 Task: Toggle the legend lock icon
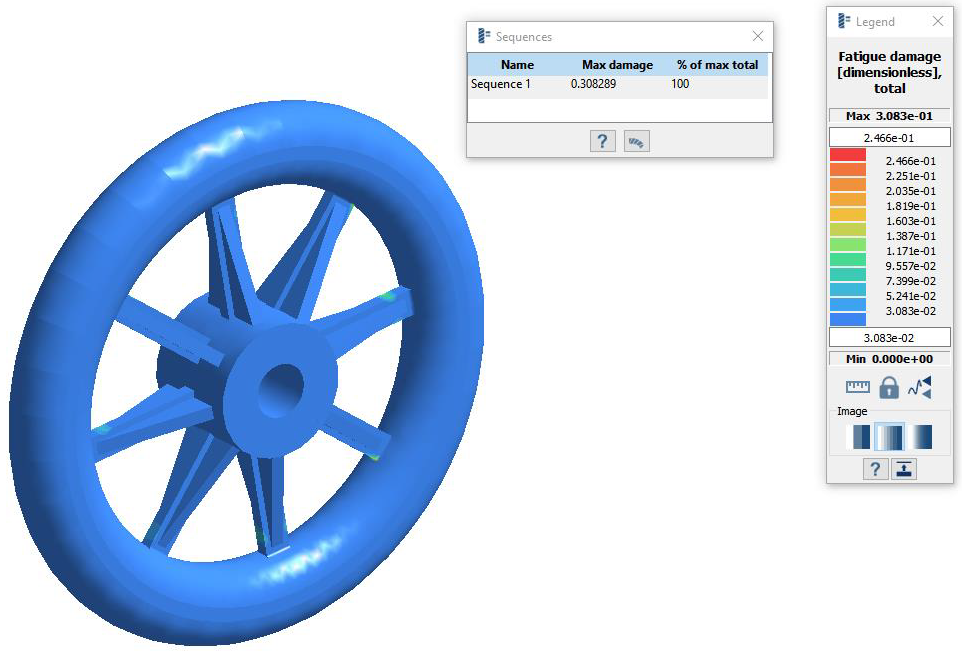click(x=889, y=387)
